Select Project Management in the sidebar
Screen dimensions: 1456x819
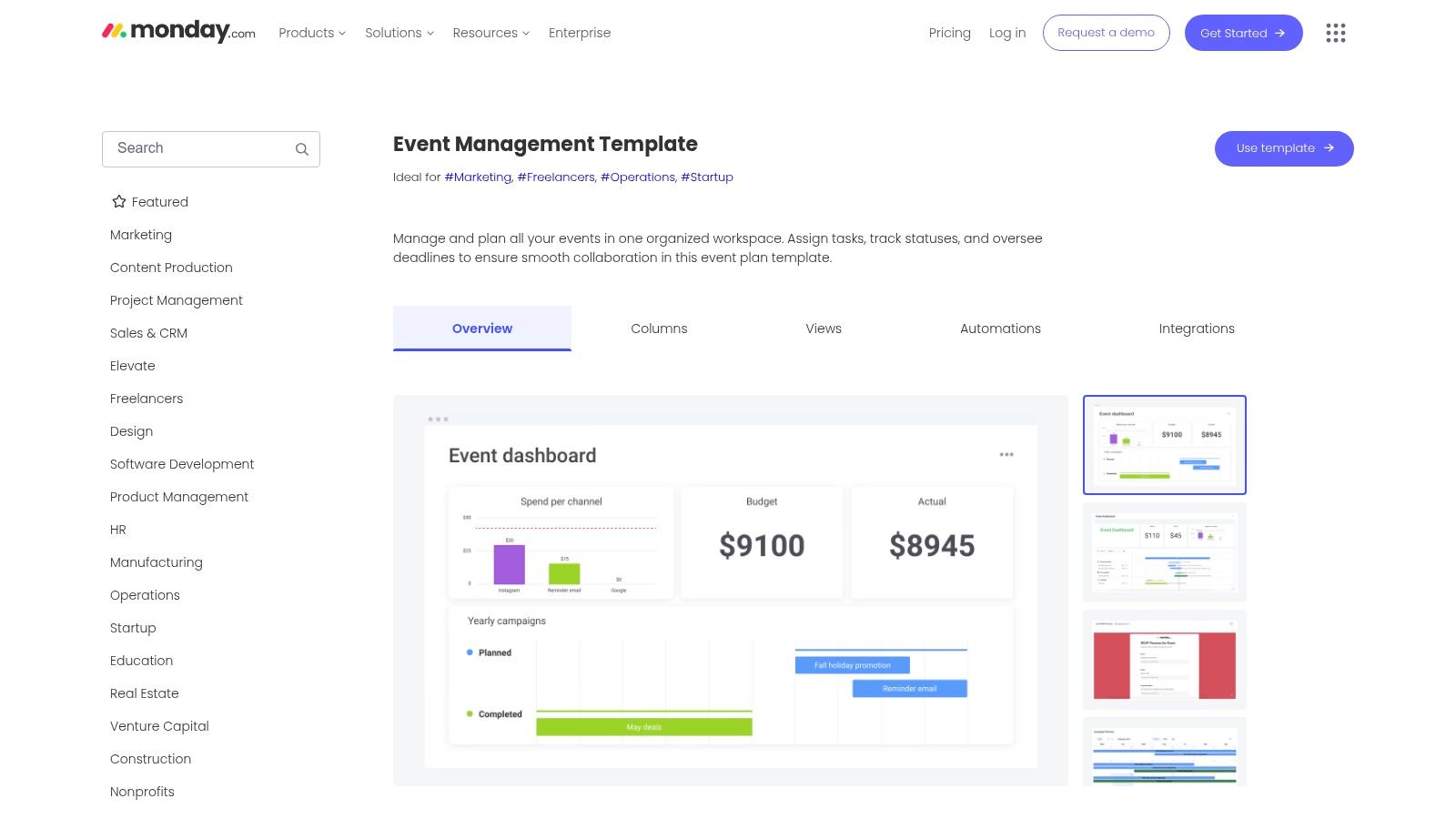coord(176,299)
